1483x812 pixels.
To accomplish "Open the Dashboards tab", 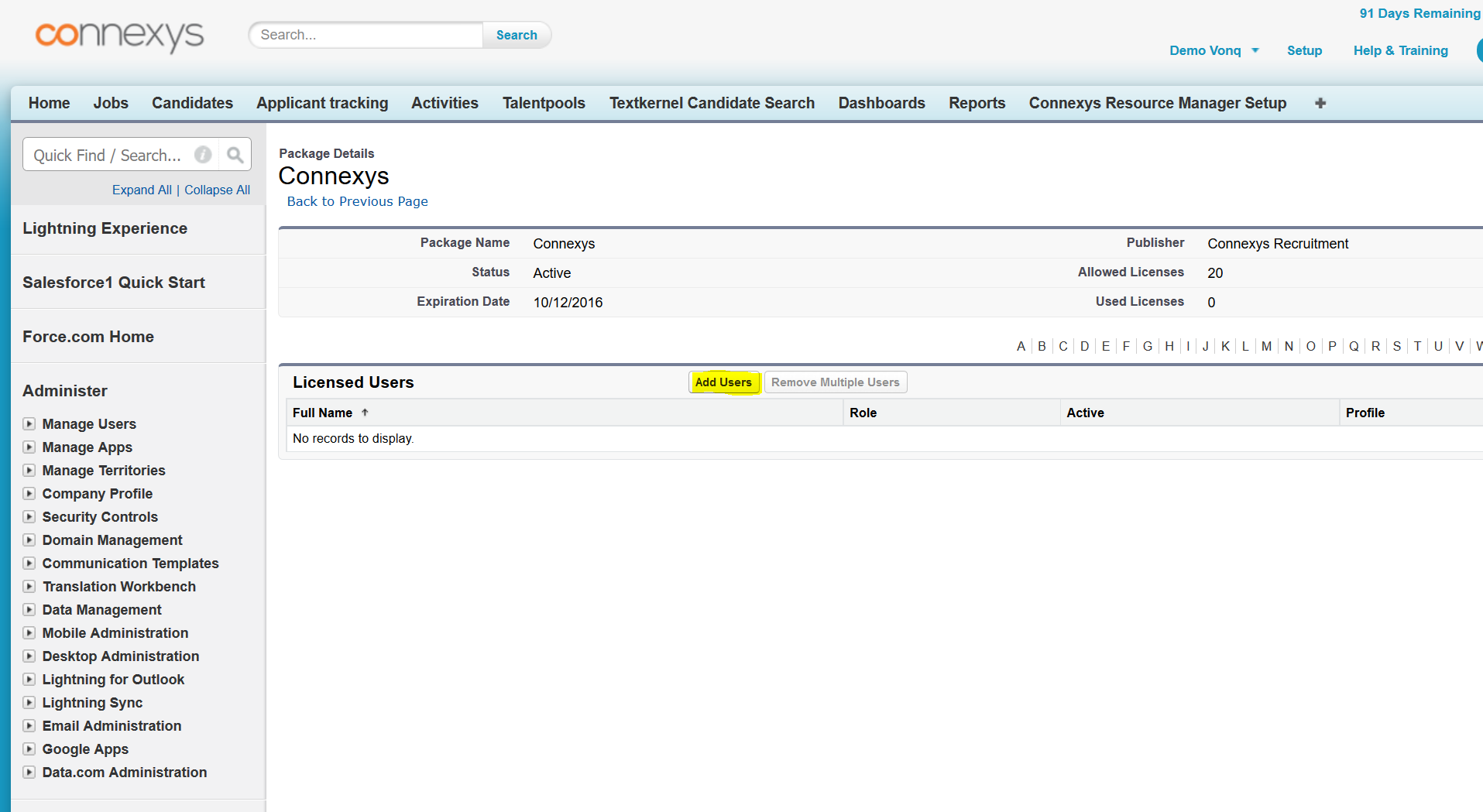I will [x=881, y=103].
